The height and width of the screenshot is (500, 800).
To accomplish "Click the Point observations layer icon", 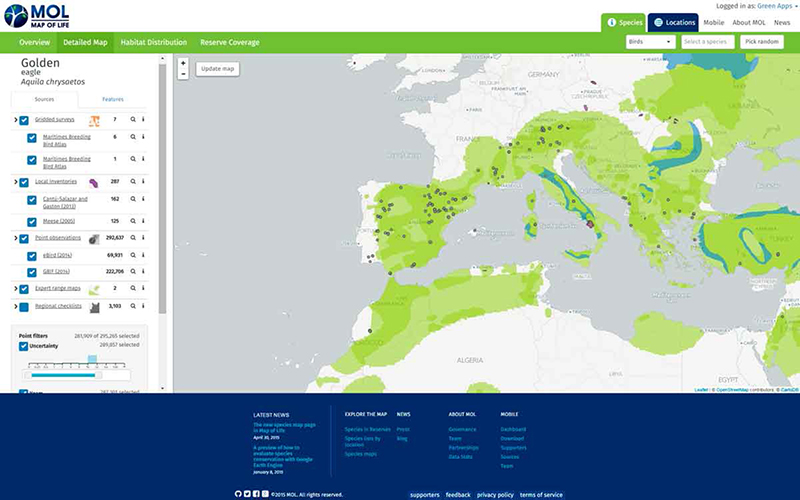I will pos(94,239).
